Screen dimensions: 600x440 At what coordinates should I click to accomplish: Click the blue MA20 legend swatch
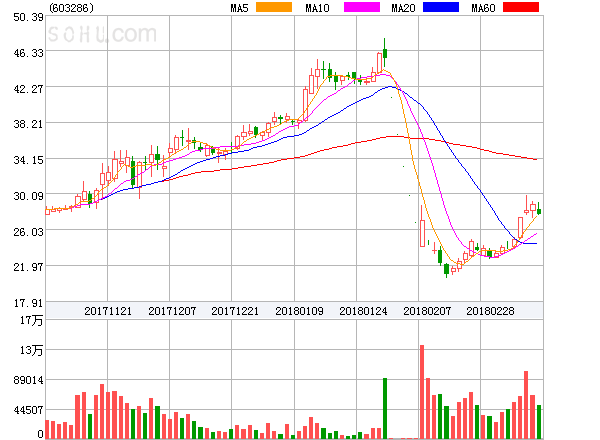point(441,7)
